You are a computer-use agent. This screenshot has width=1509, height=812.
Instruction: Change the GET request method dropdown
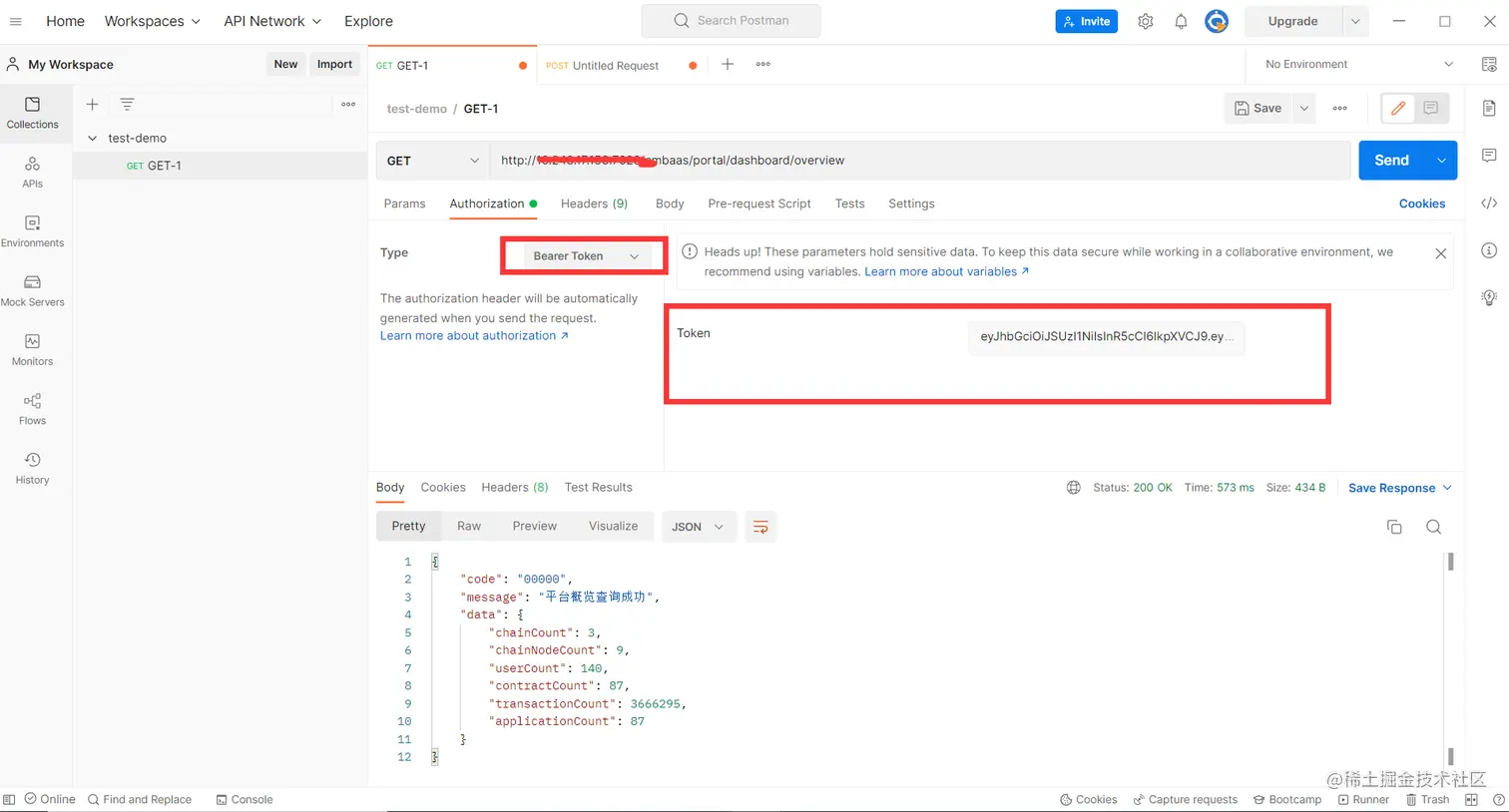(x=433, y=161)
